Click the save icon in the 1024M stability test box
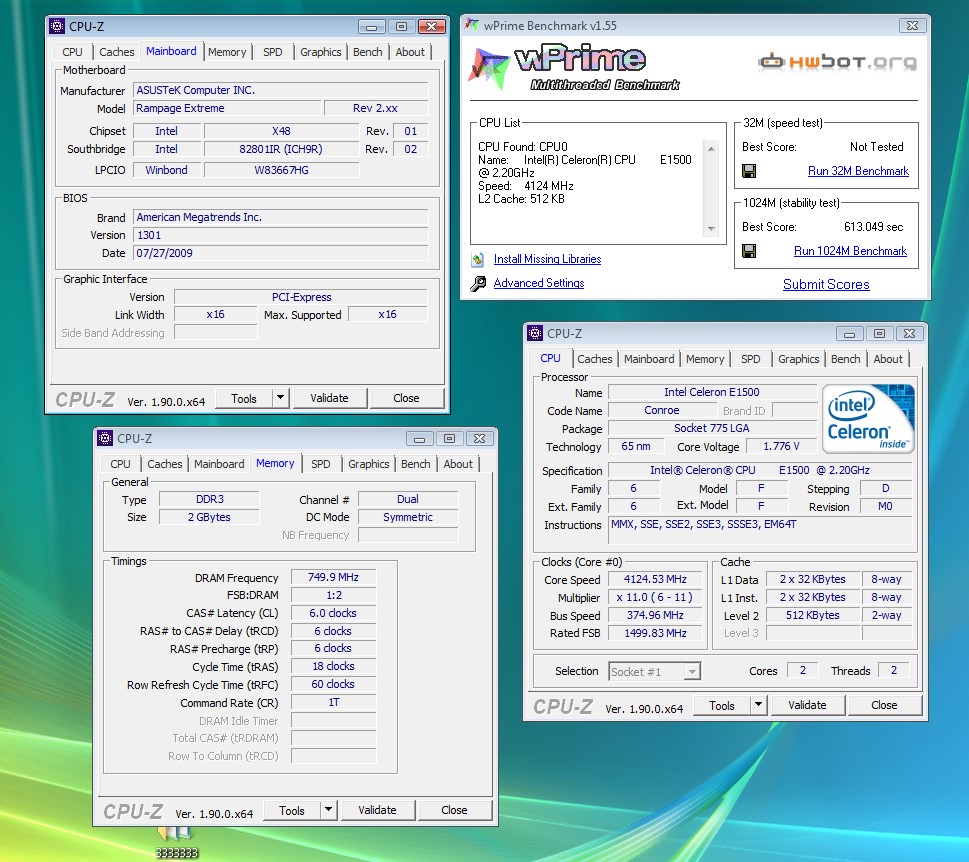Viewport: 969px width, 862px height. click(749, 251)
